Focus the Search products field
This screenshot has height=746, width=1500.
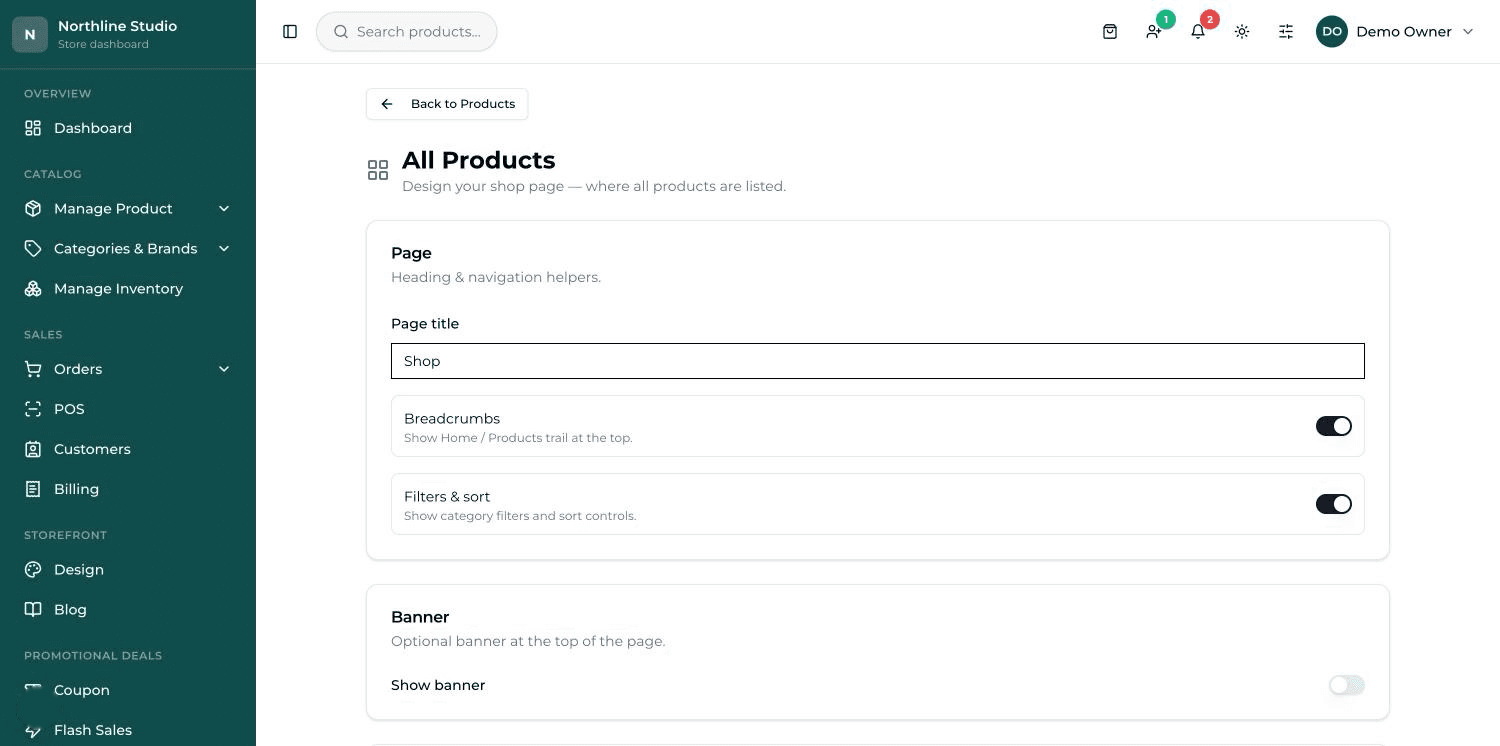[407, 32]
